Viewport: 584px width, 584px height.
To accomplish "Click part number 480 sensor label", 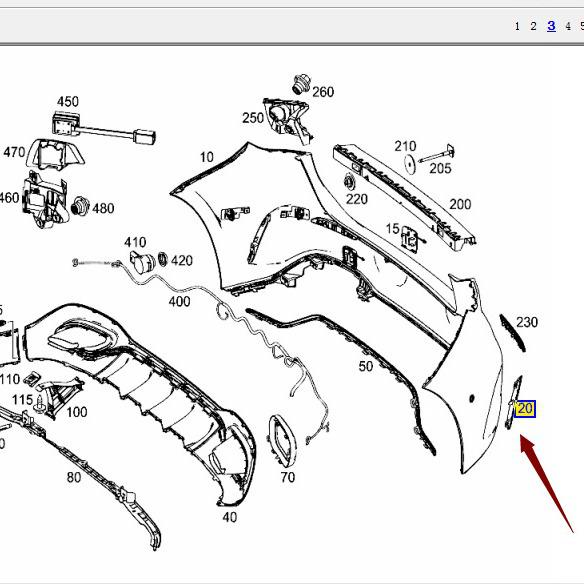I will 103,208.
